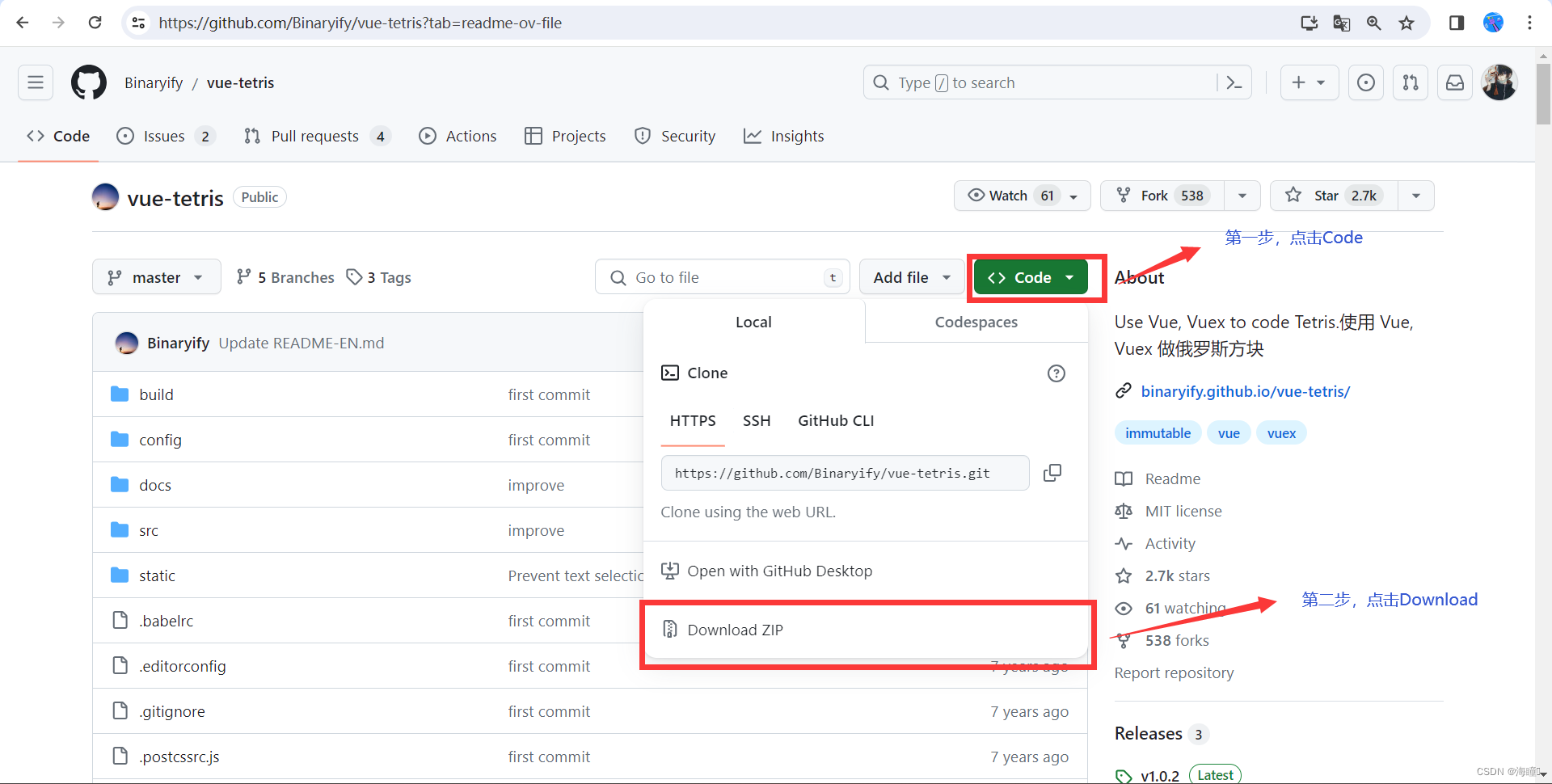Image resolution: width=1552 pixels, height=784 pixels.
Task: Open the command palette icon
Action: click(1234, 82)
